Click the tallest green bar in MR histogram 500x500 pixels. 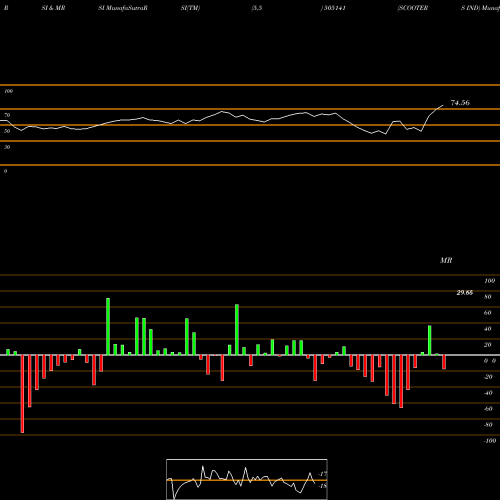click(x=108, y=327)
